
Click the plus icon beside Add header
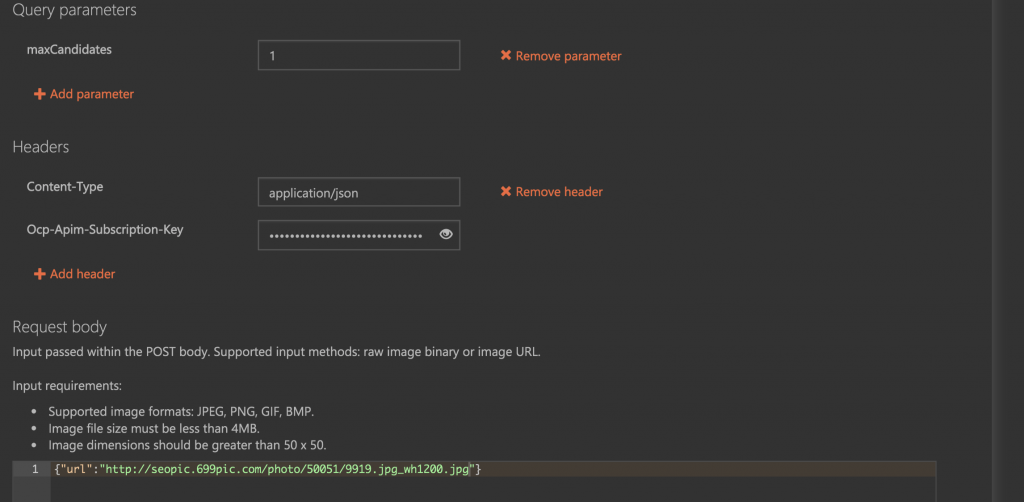tap(40, 274)
